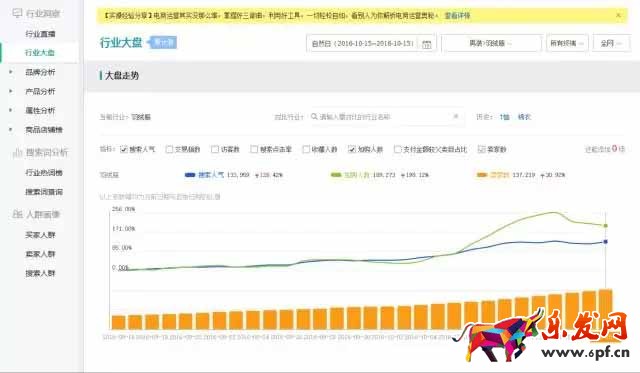The image size is (640, 373).
Task: Open the calendar icon in date range box
Action: point(427,44)
